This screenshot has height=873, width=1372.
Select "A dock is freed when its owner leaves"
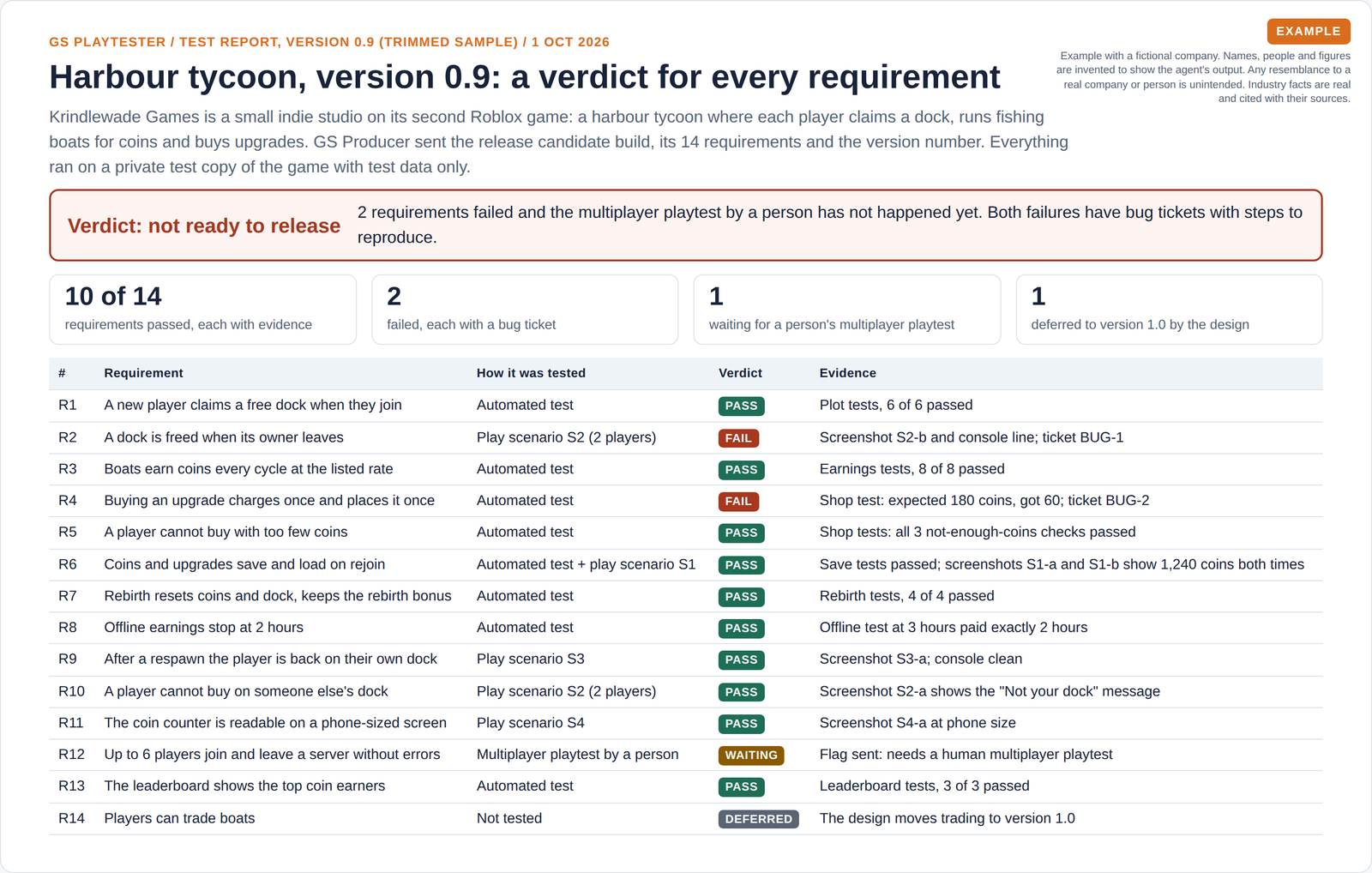(224, 437)
